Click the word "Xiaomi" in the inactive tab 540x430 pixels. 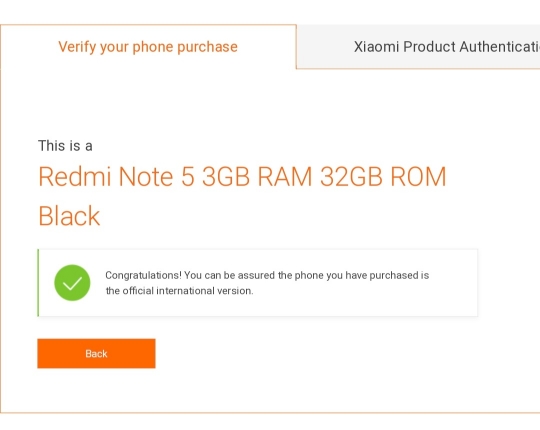click(376, 47)
